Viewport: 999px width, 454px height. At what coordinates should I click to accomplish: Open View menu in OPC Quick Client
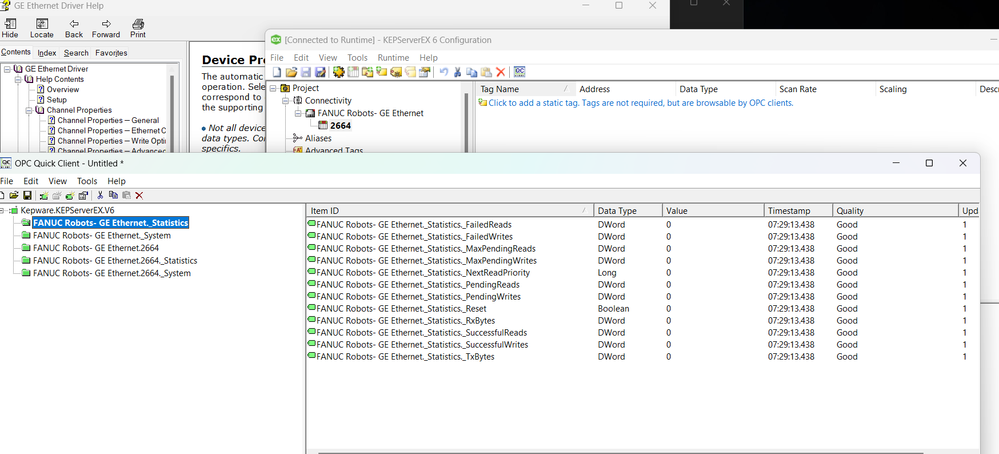pyautogui.click(x=57, y=181)
